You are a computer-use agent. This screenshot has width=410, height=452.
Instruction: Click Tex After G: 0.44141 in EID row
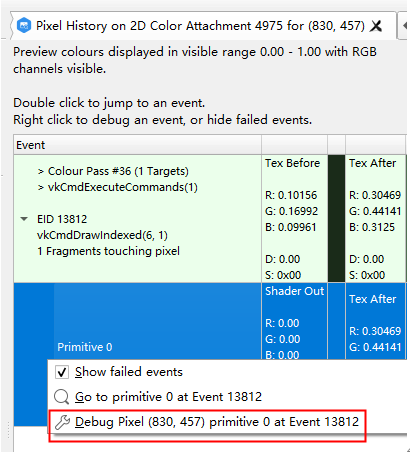(375, 211)
